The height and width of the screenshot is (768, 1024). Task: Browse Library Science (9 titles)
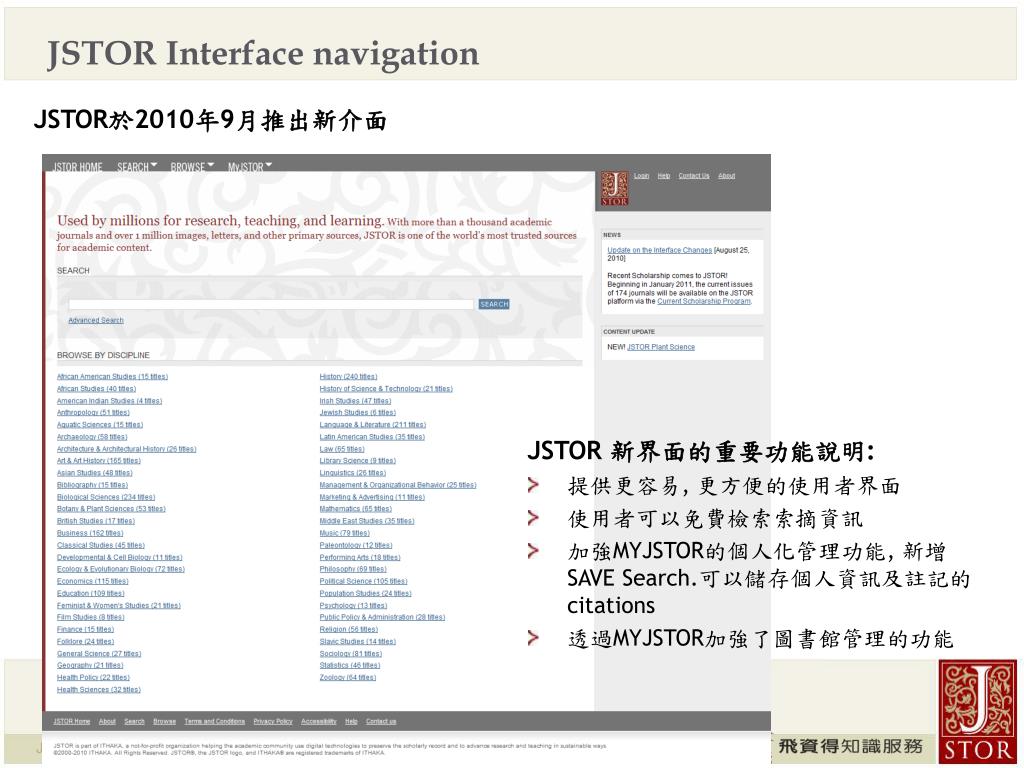(358, 460)
